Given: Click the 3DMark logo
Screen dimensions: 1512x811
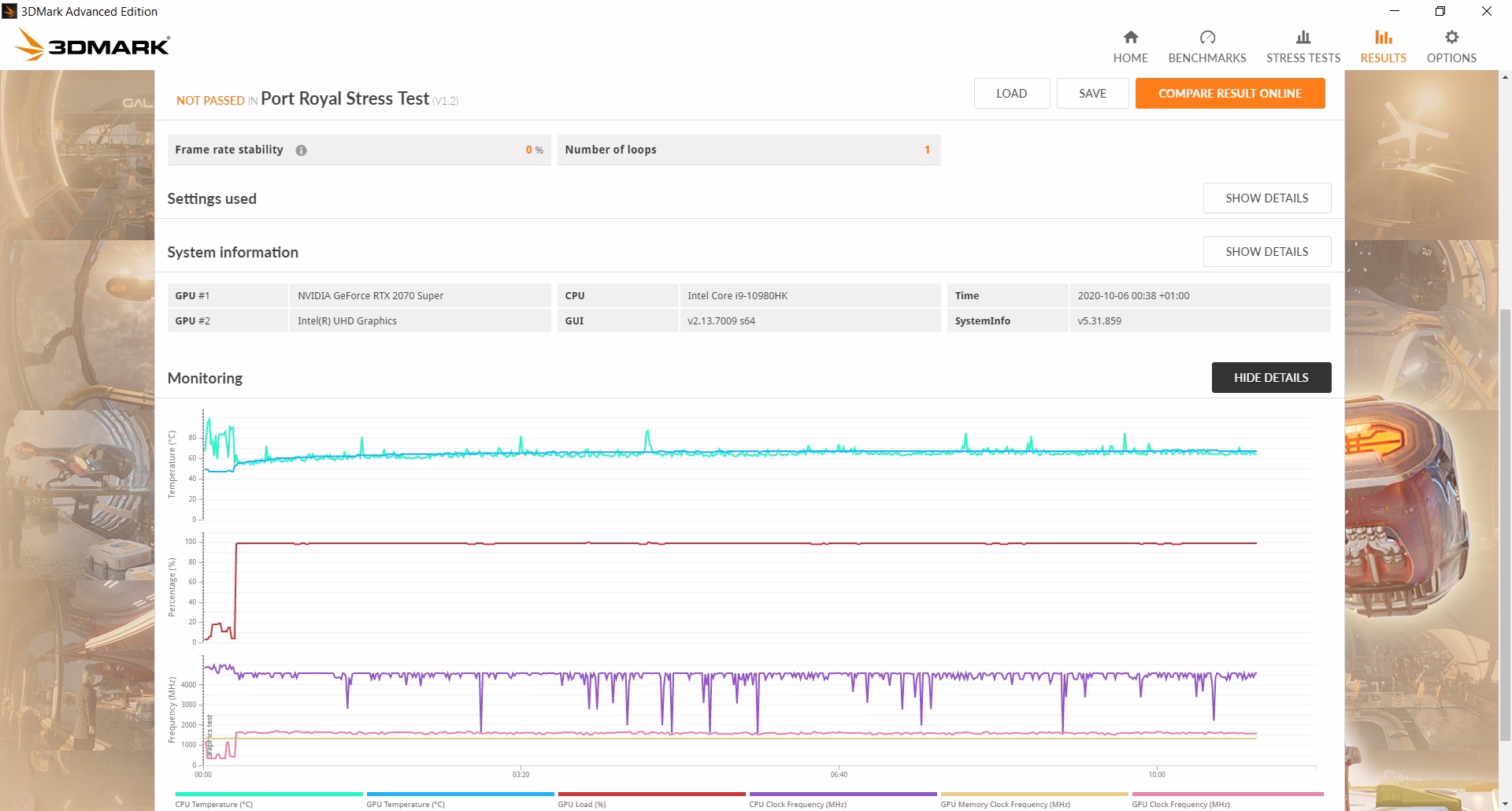Looking at the screenshot, I should (93, 45).
